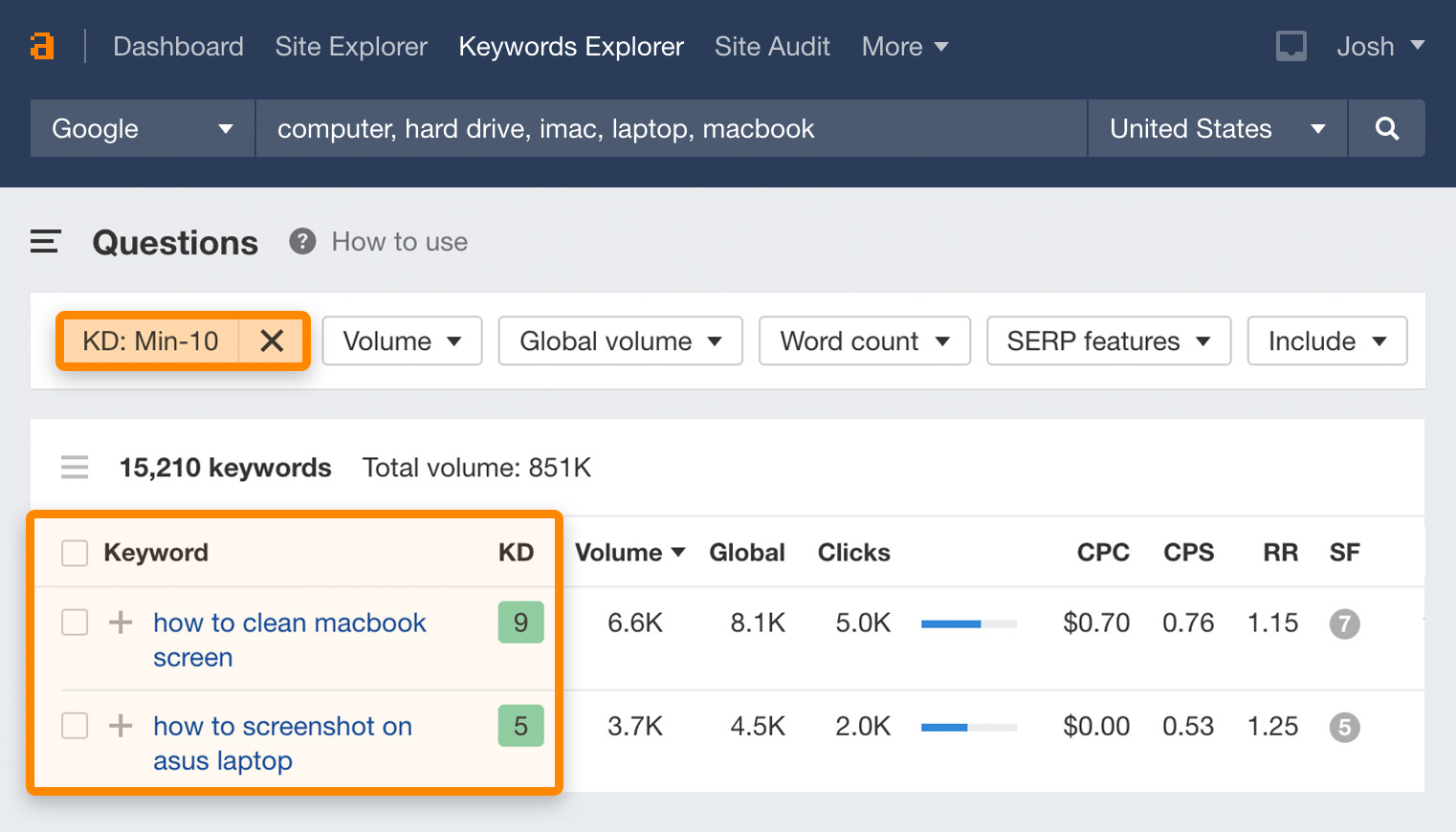Click the plus icon for macbook screen keyword
The height and width of the screenshot is (832, 1456).
pyautogui.click(x=121, y=623)
